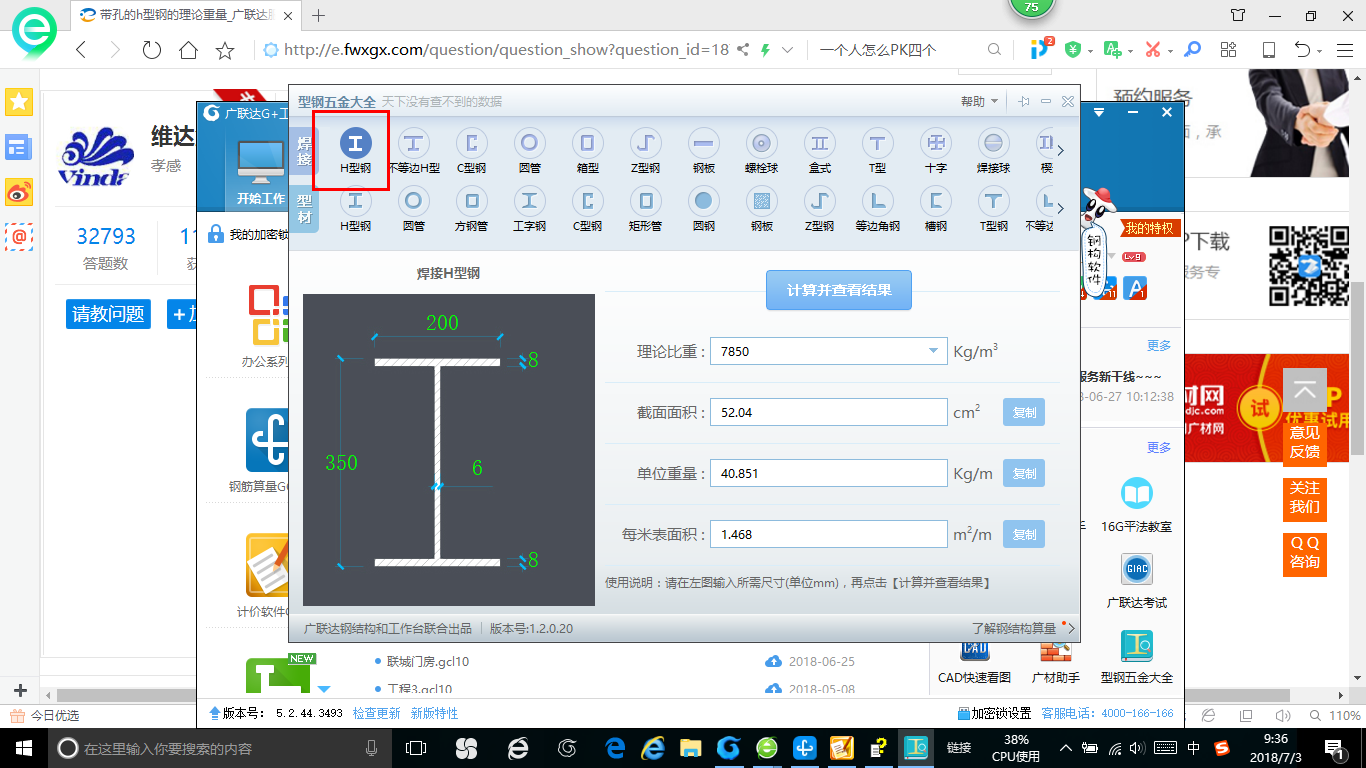The height and width of the screenshot is (768, 1366).
Task: Bookmark page with star icon
Action: click(225, 49)
